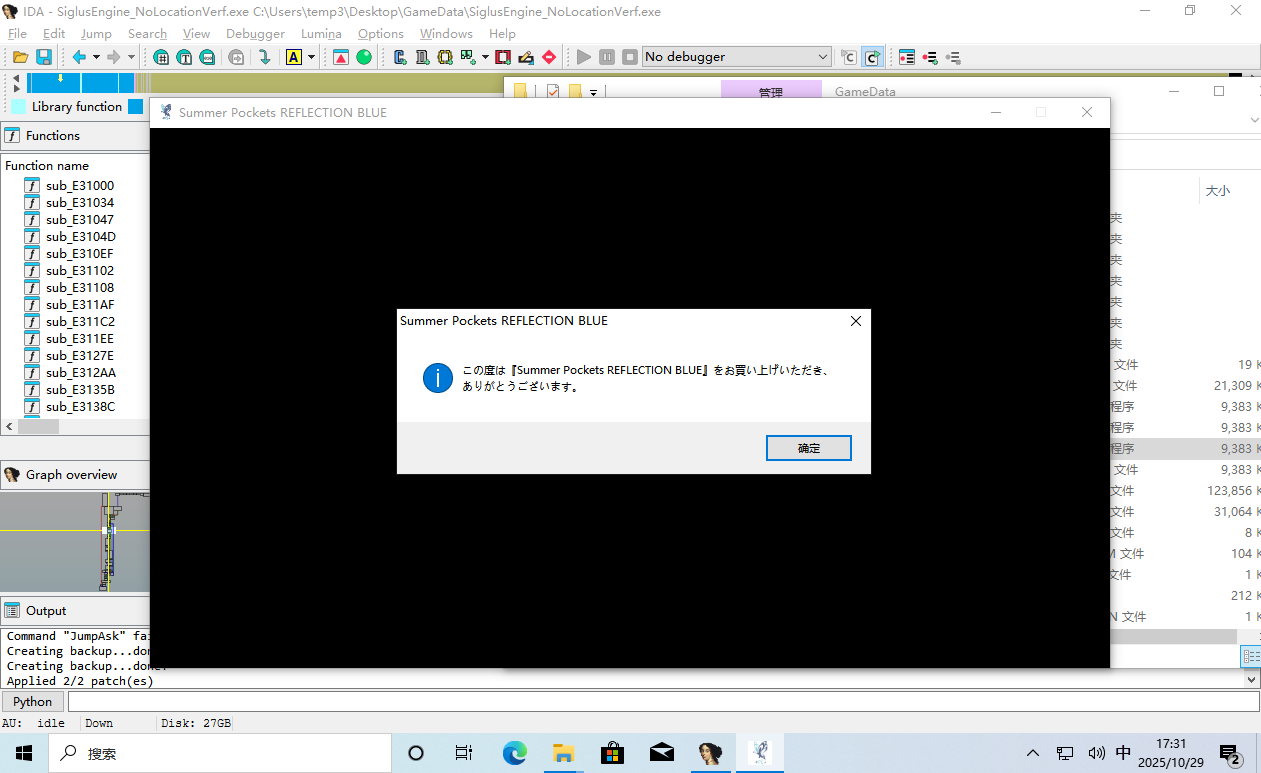This screenshot has height=773, width=1261.
Task: Click the start process play icon
Action: (x=584, y=57)
